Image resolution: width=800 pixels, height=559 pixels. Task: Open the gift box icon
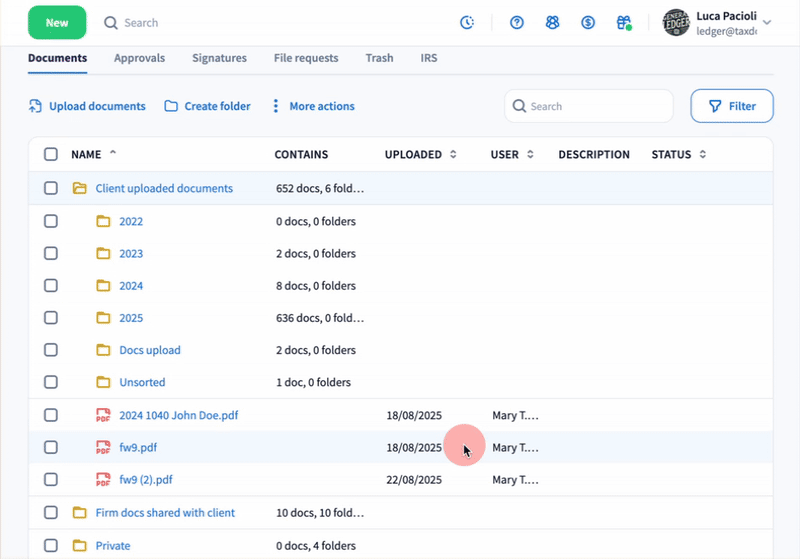coord(624,22)
